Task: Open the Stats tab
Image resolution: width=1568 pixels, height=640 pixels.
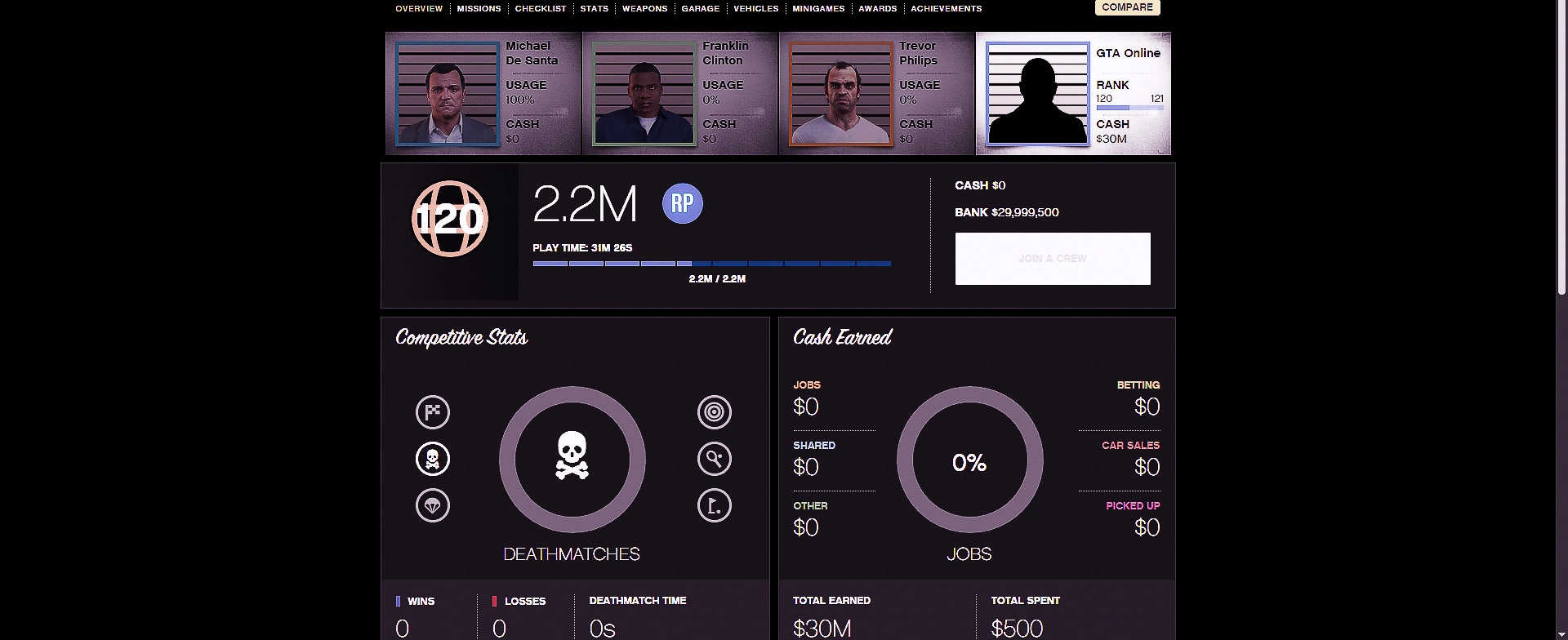Action: click(595, 8)
